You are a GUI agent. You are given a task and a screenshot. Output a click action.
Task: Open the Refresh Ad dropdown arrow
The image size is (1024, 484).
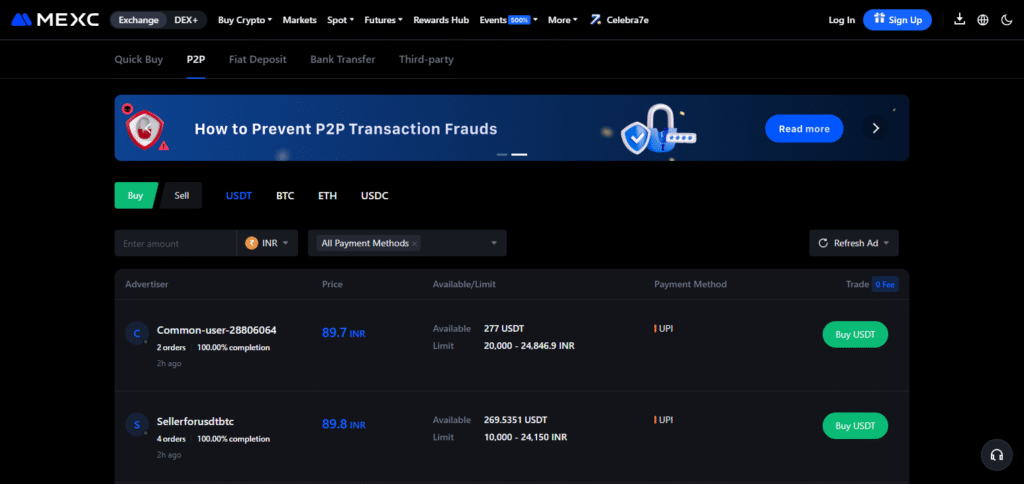coord(886,243)
